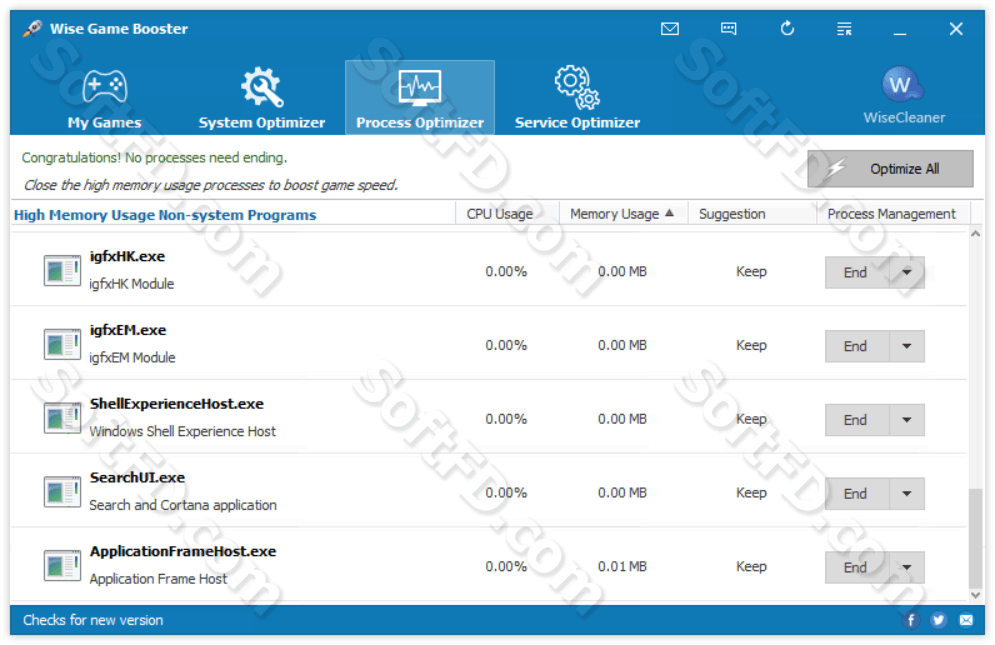Open the Facebook icon in status bar
This screenshot has width=995, height=645.
coord(911,620)
